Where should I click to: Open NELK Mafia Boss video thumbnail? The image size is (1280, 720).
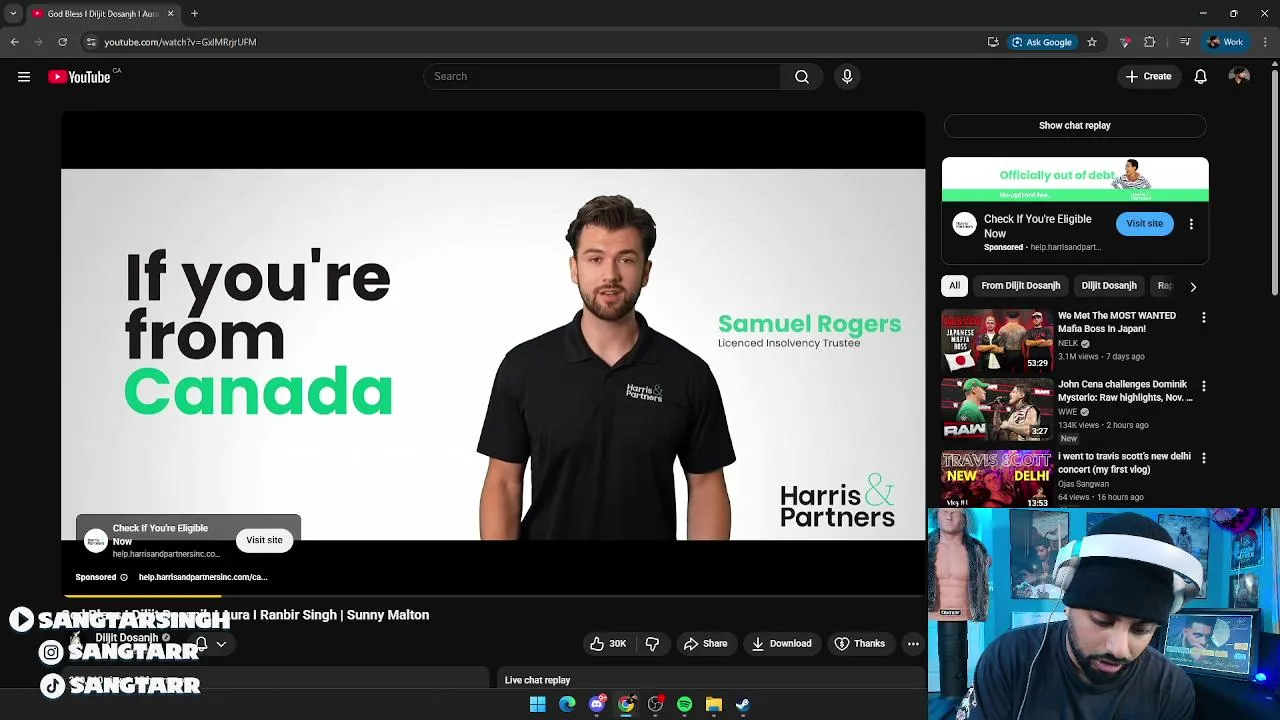pyautogui.click(x=996, y=340)
